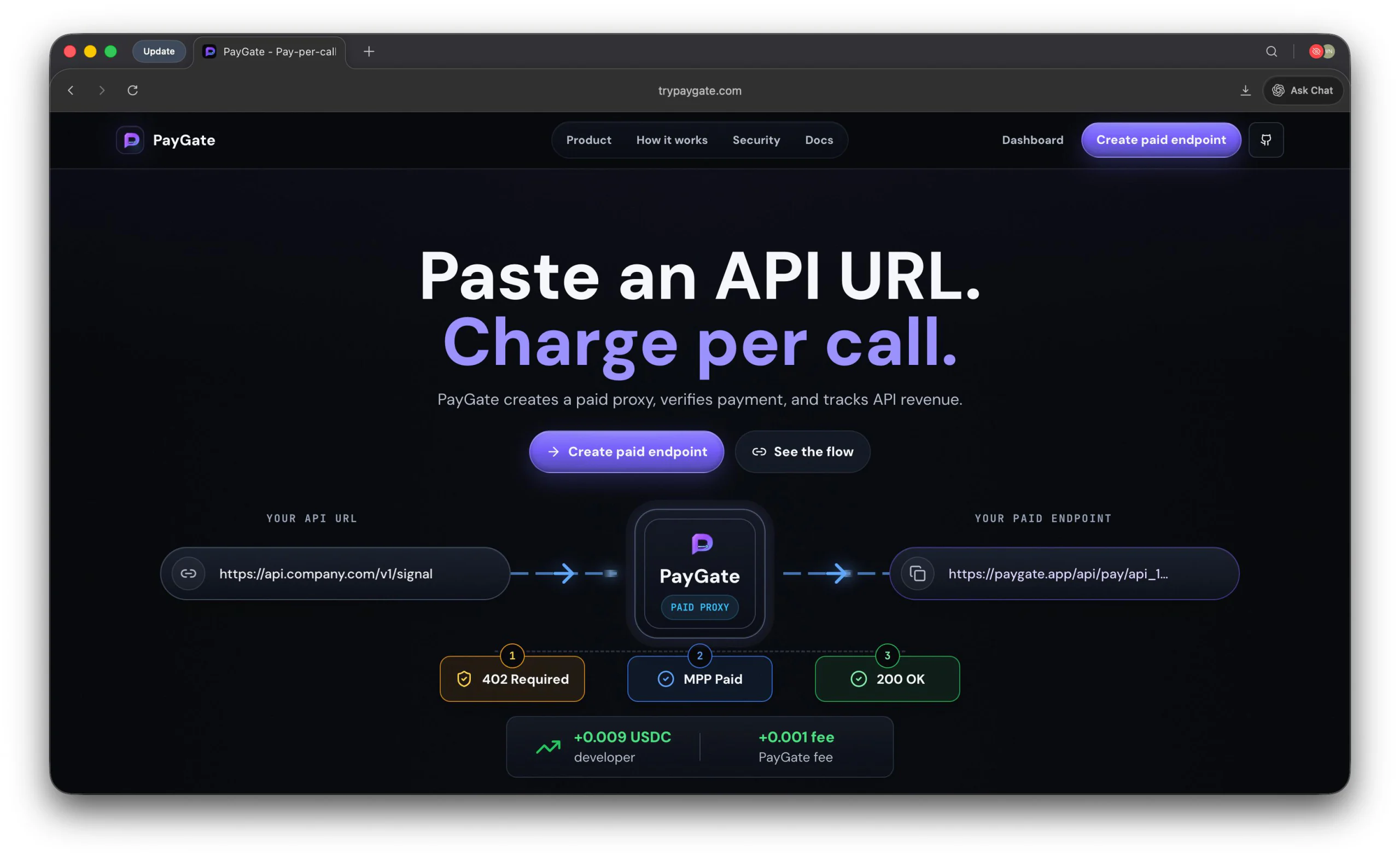This screenshot has width=1400, height=860.
Task: Click the 402 Required step card
Action: [512, 678]
